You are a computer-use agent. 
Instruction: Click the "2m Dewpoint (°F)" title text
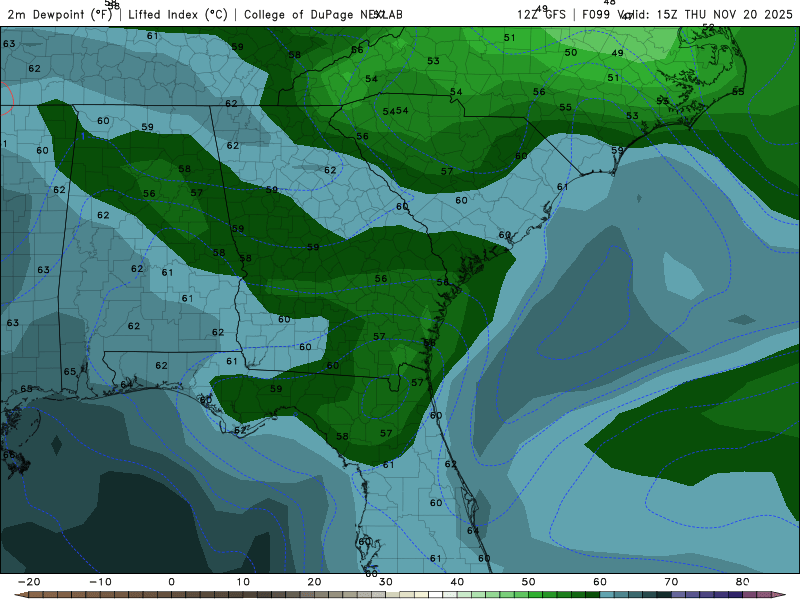[60, 15]
